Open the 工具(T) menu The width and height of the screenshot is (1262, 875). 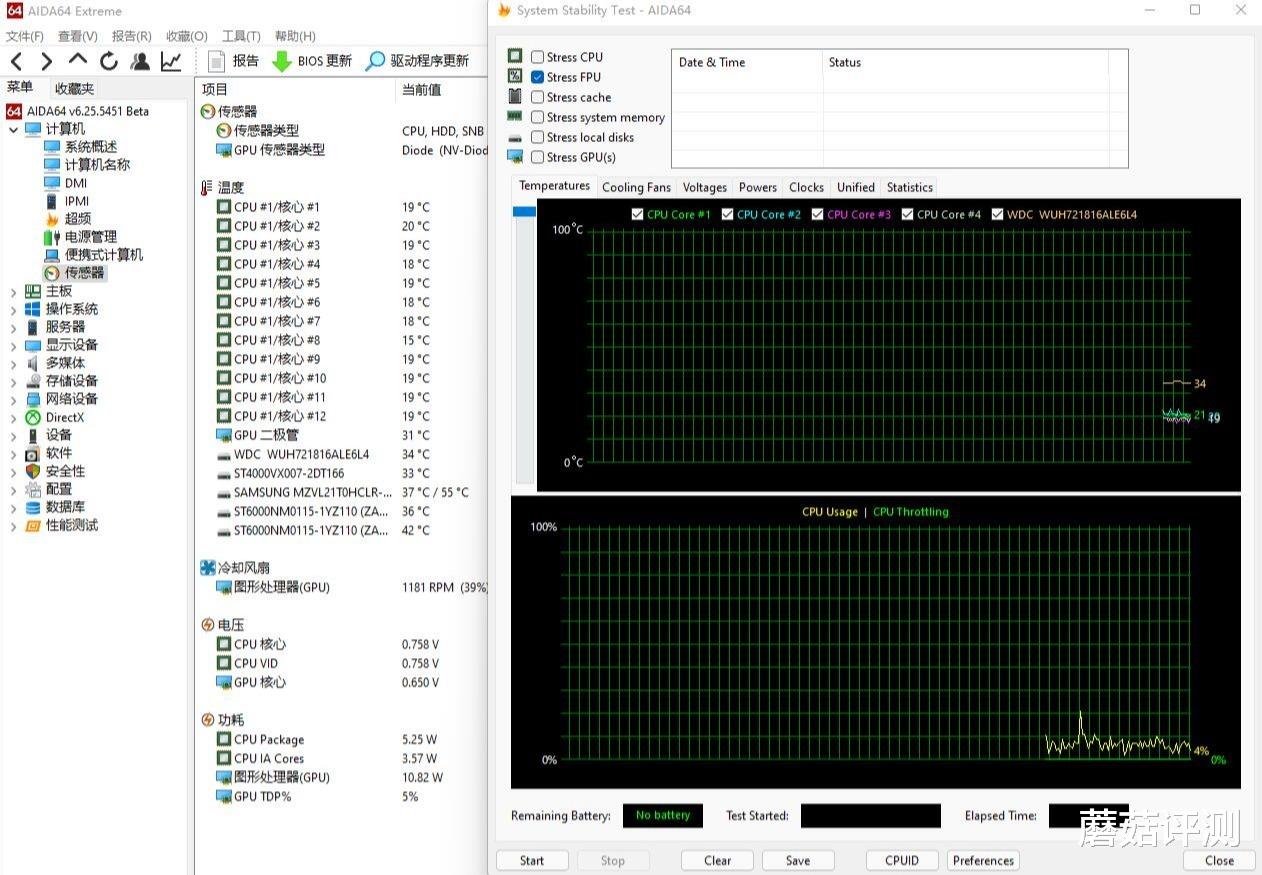point(241,36)
